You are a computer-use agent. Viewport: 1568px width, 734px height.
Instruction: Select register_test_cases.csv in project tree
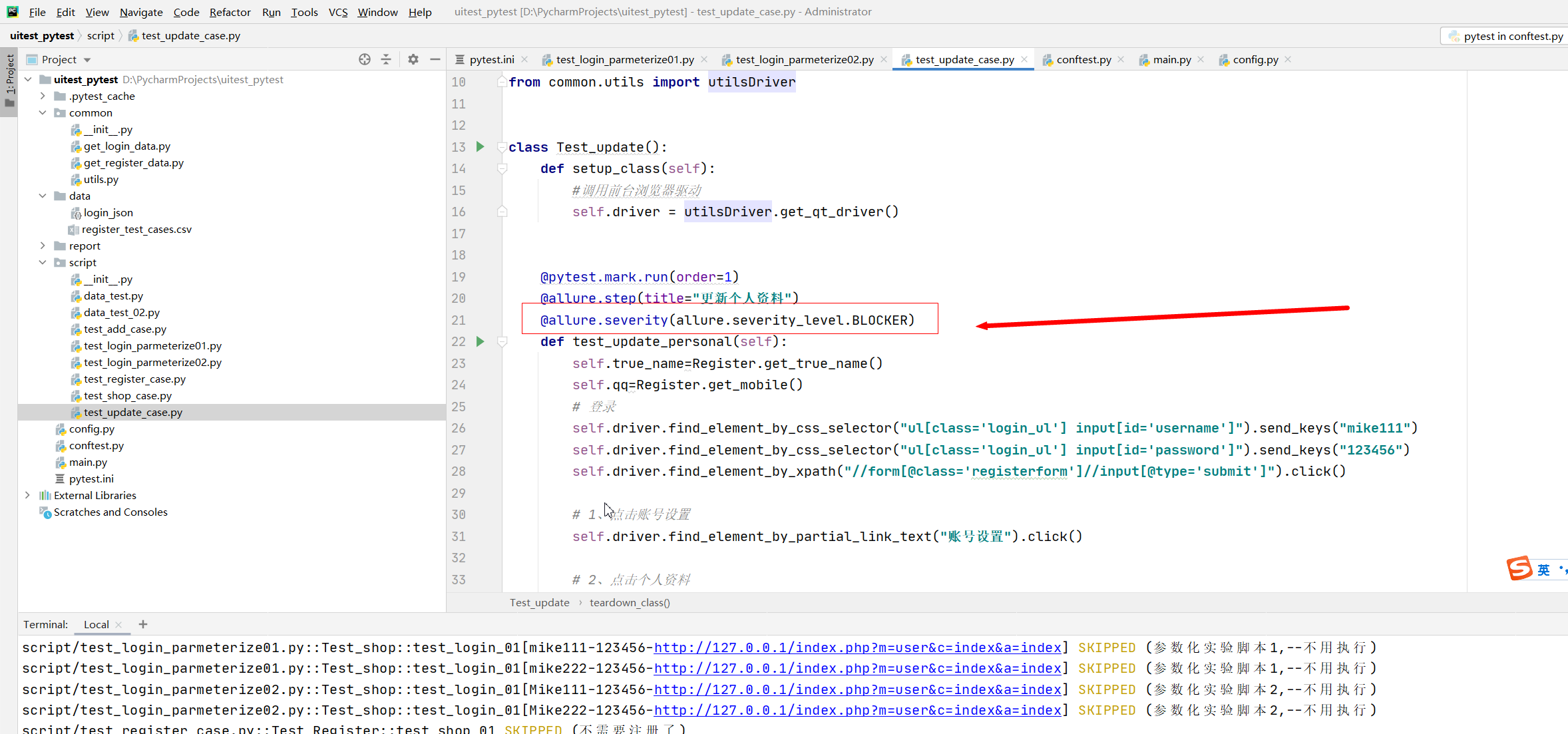(x=136, y=229)
